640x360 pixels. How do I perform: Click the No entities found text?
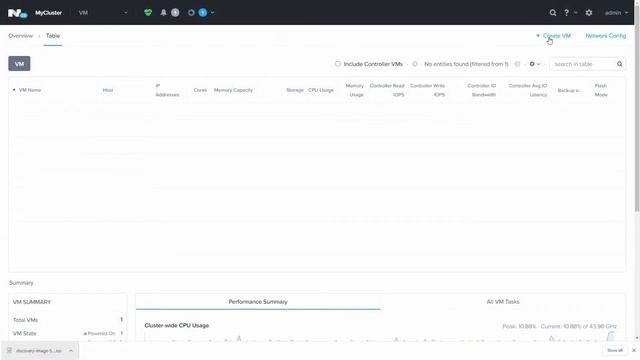click(466, 64)
